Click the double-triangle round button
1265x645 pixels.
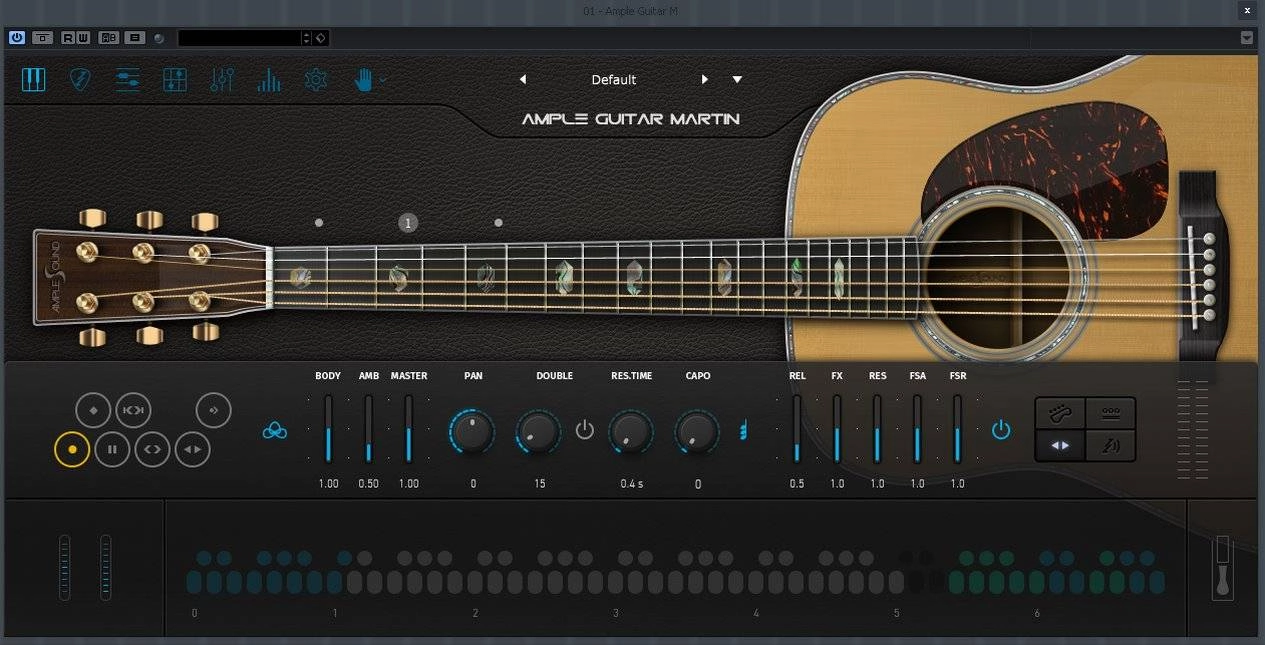coord(193,450)
